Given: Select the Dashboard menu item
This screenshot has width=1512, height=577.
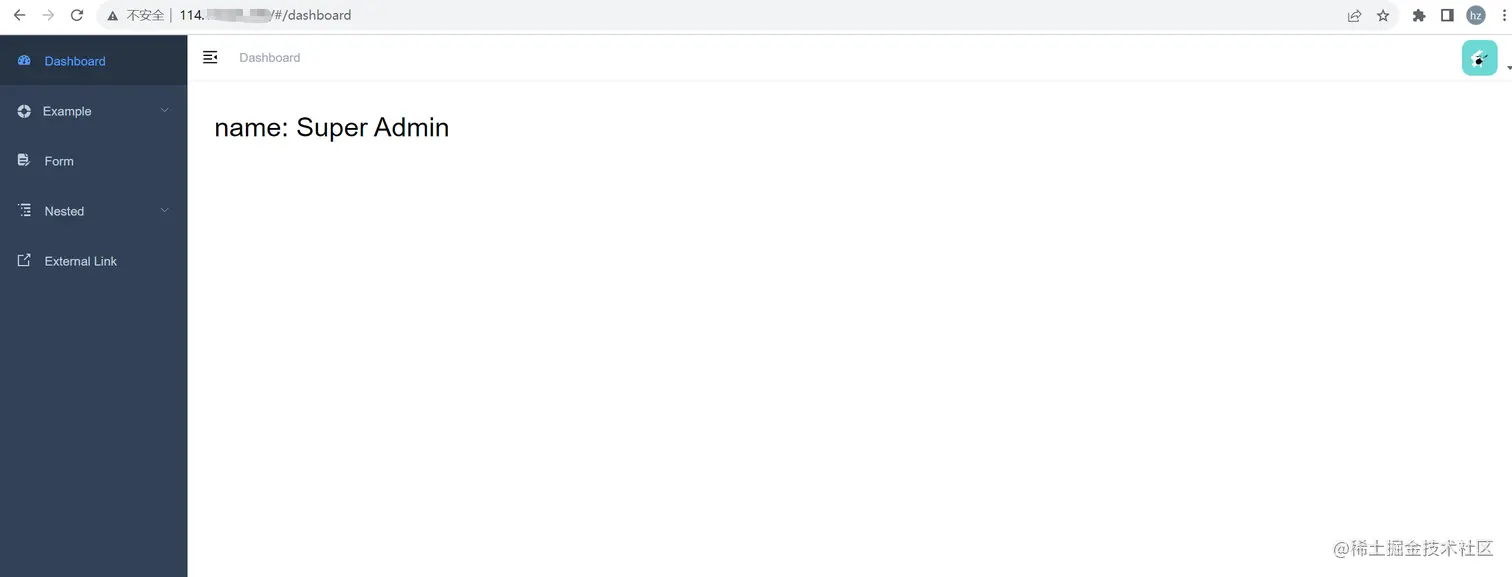Looking at the screenshot, I should [94, 61].
